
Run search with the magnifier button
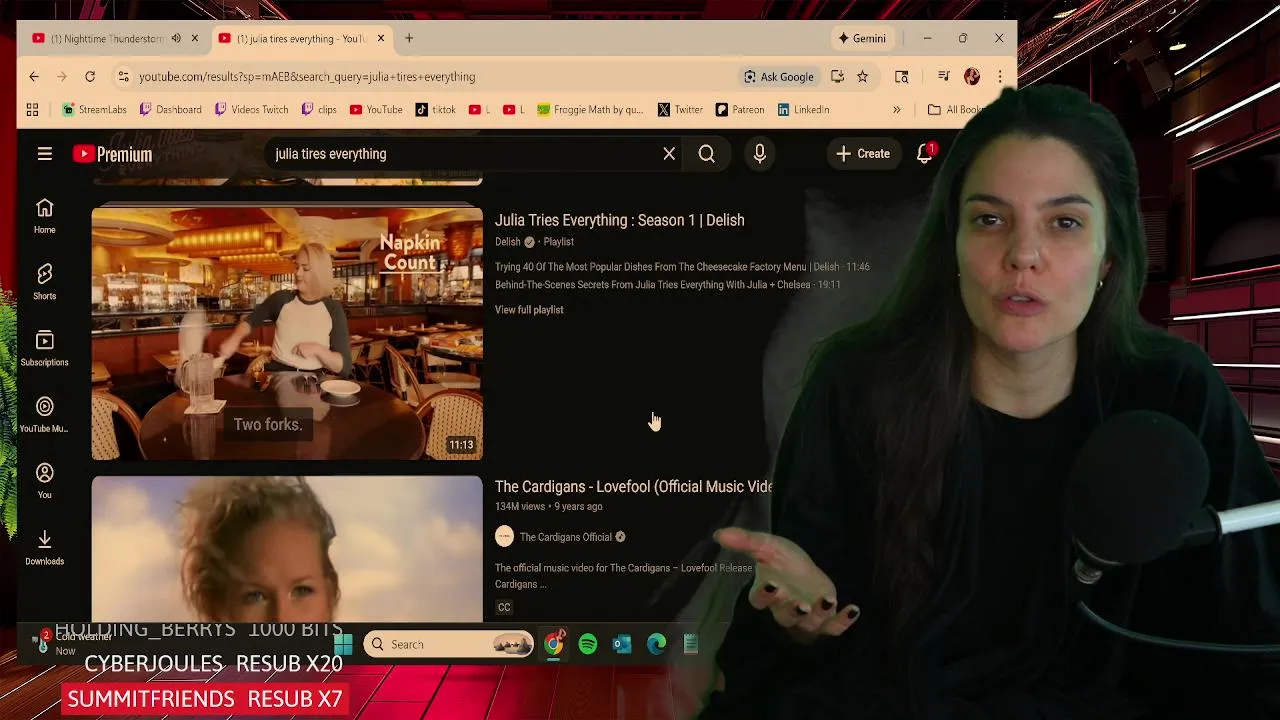[706, 154]
